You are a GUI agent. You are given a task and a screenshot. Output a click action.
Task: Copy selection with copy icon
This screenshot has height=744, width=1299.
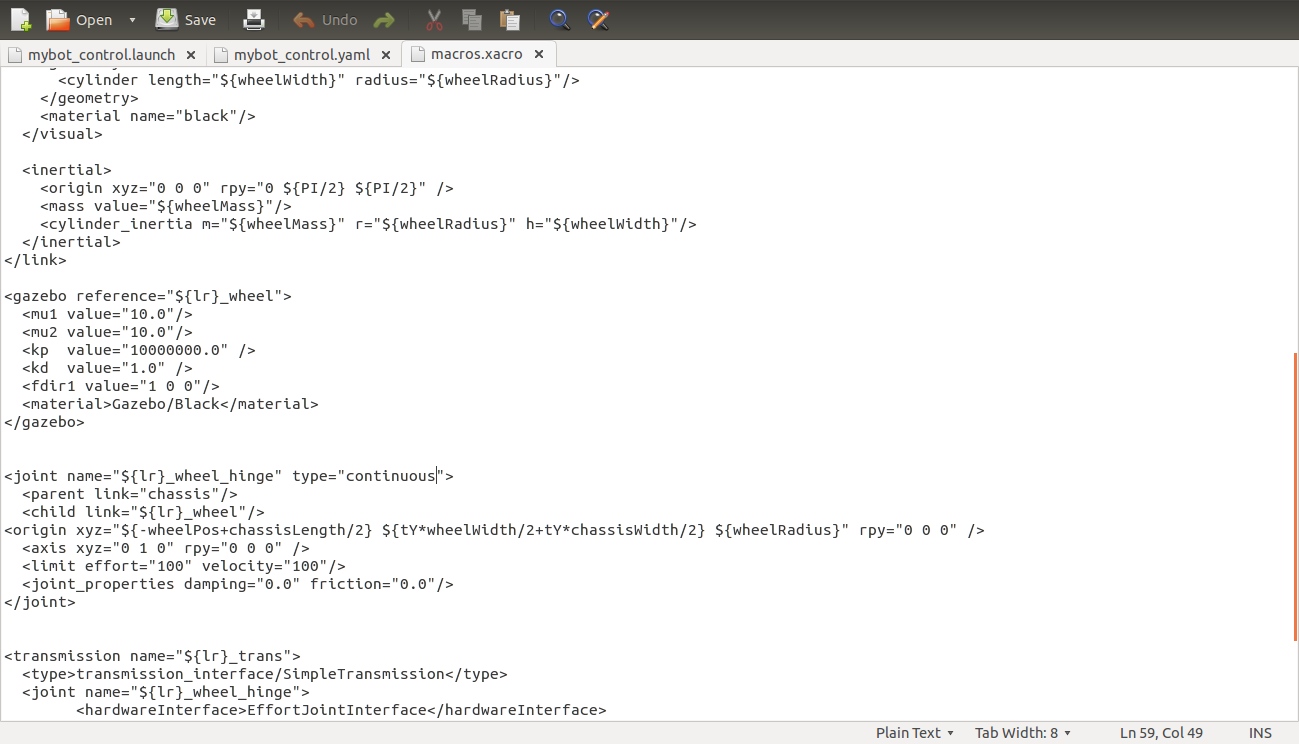472,20
